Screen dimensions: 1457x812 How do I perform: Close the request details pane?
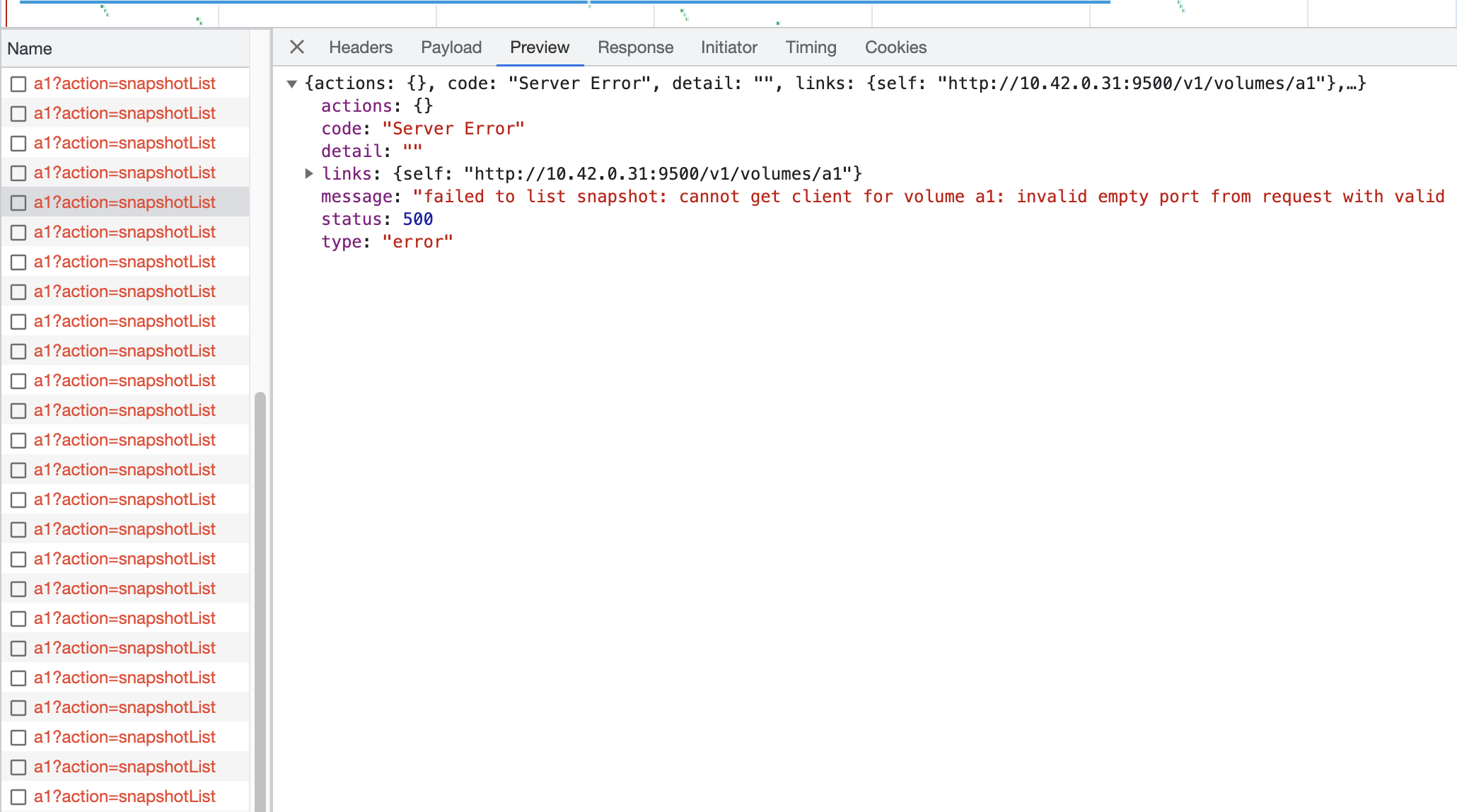[296, 47]
